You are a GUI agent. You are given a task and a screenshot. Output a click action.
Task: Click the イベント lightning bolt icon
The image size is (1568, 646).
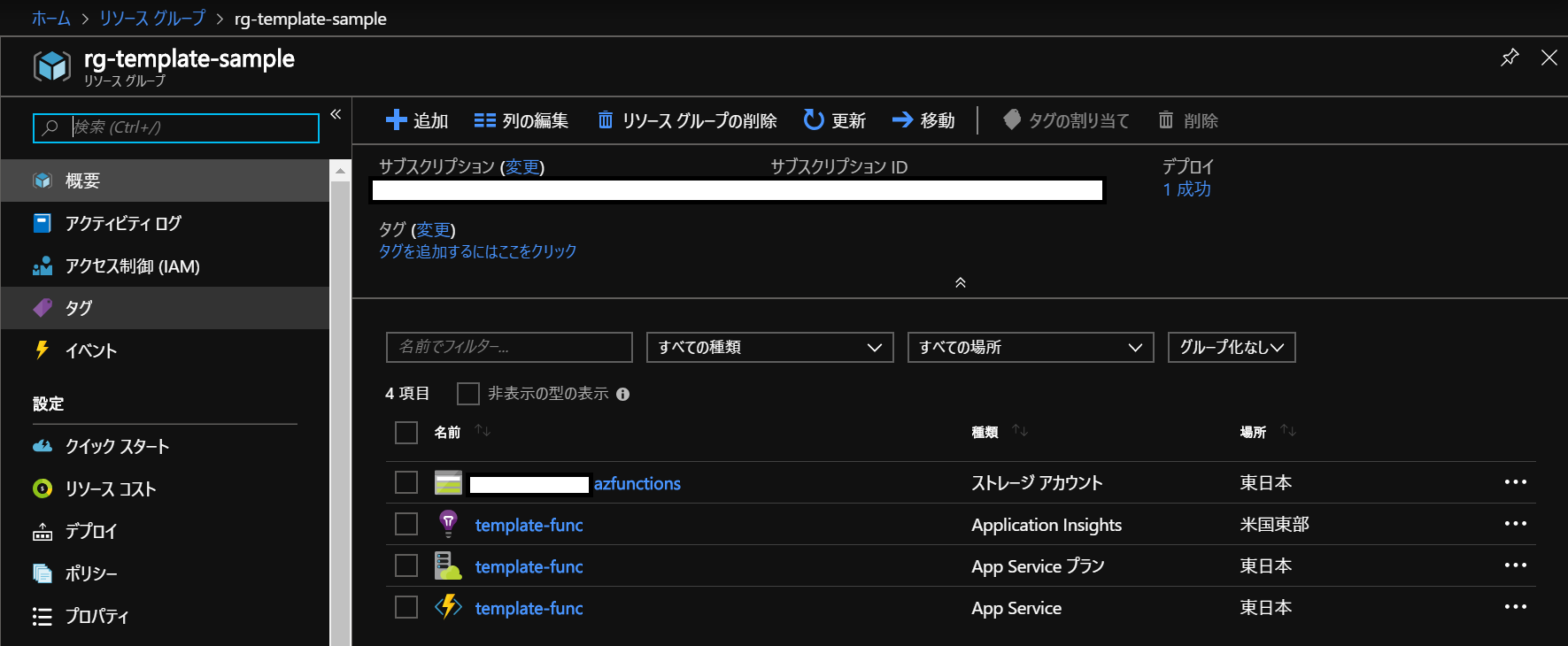pyautogui.click(x=42, y=350)
